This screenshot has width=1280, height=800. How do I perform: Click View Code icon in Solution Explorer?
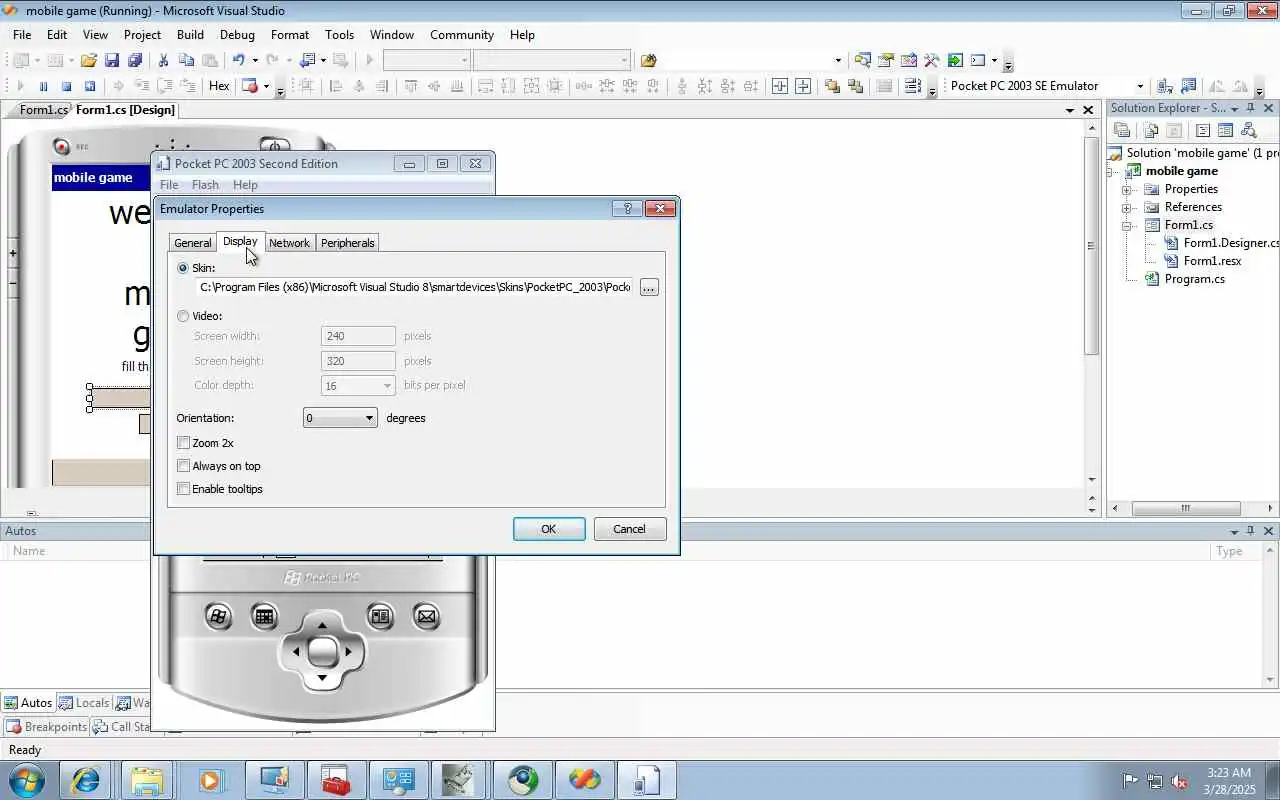coord(1202,130)
